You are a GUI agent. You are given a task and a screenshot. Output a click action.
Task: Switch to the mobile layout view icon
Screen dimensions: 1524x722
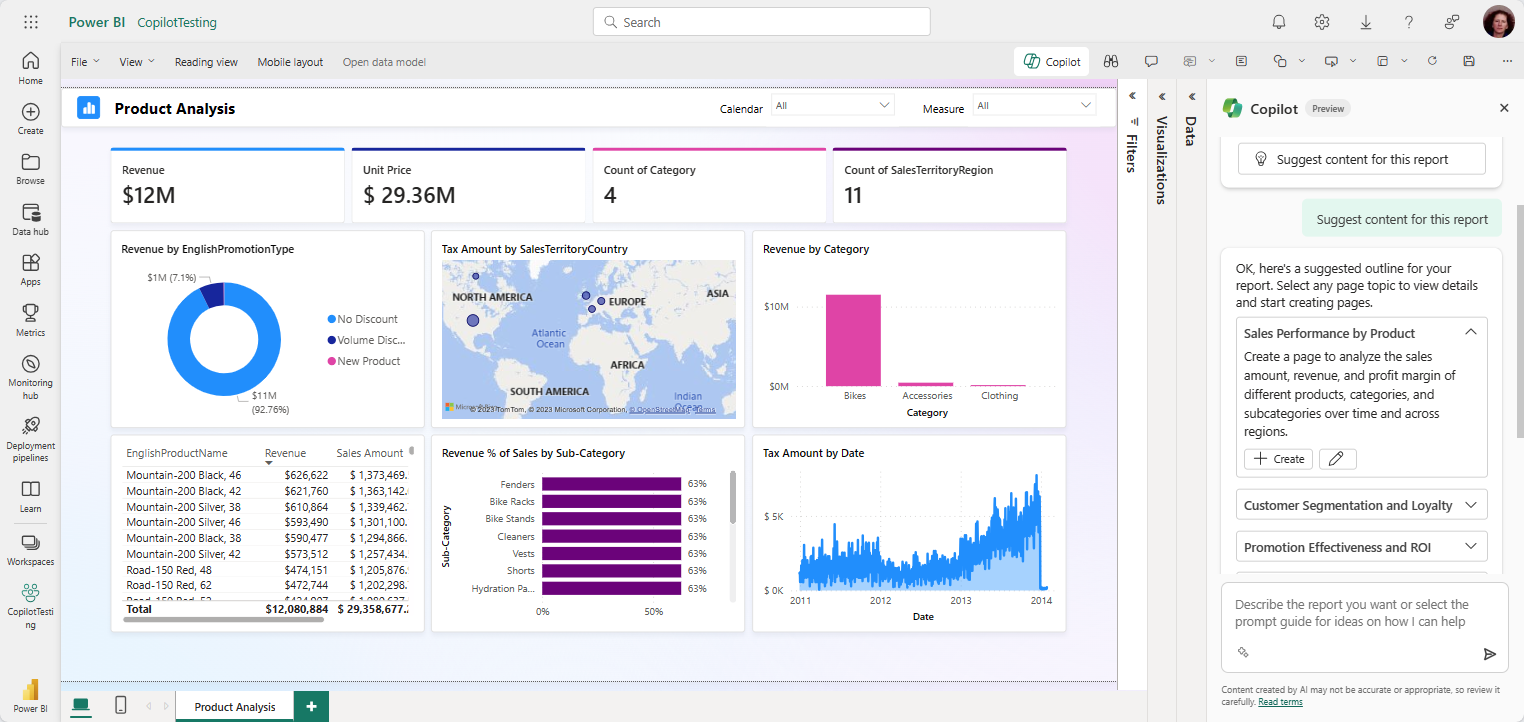point(121,706)
